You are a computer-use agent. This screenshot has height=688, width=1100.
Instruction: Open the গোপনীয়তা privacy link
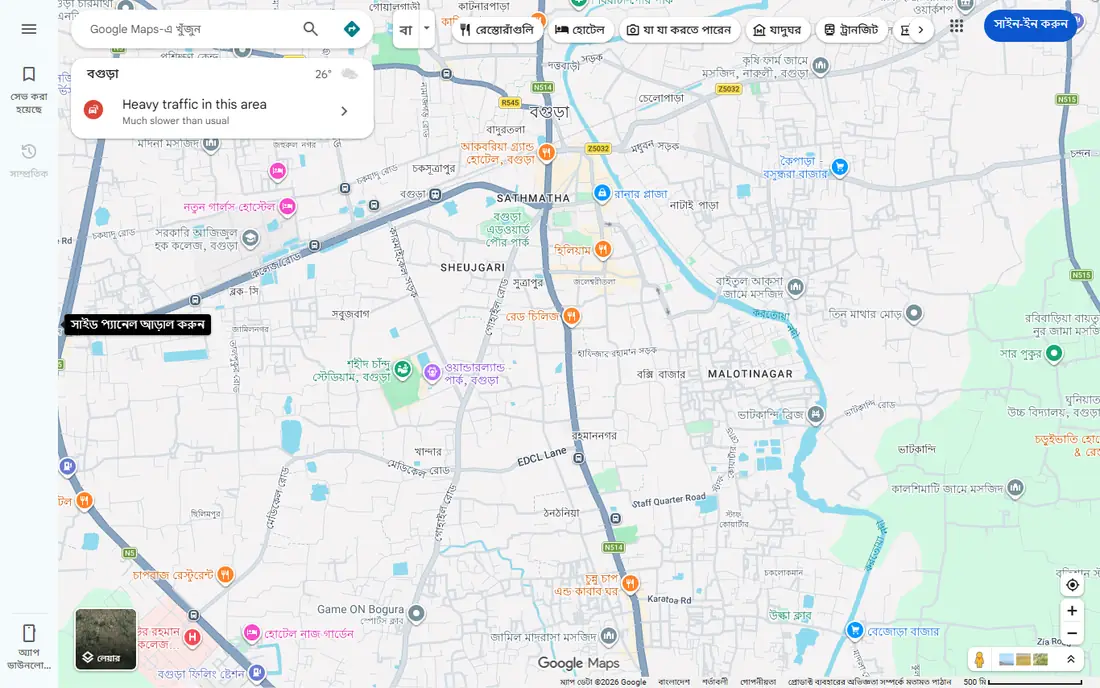pos(758,682)
